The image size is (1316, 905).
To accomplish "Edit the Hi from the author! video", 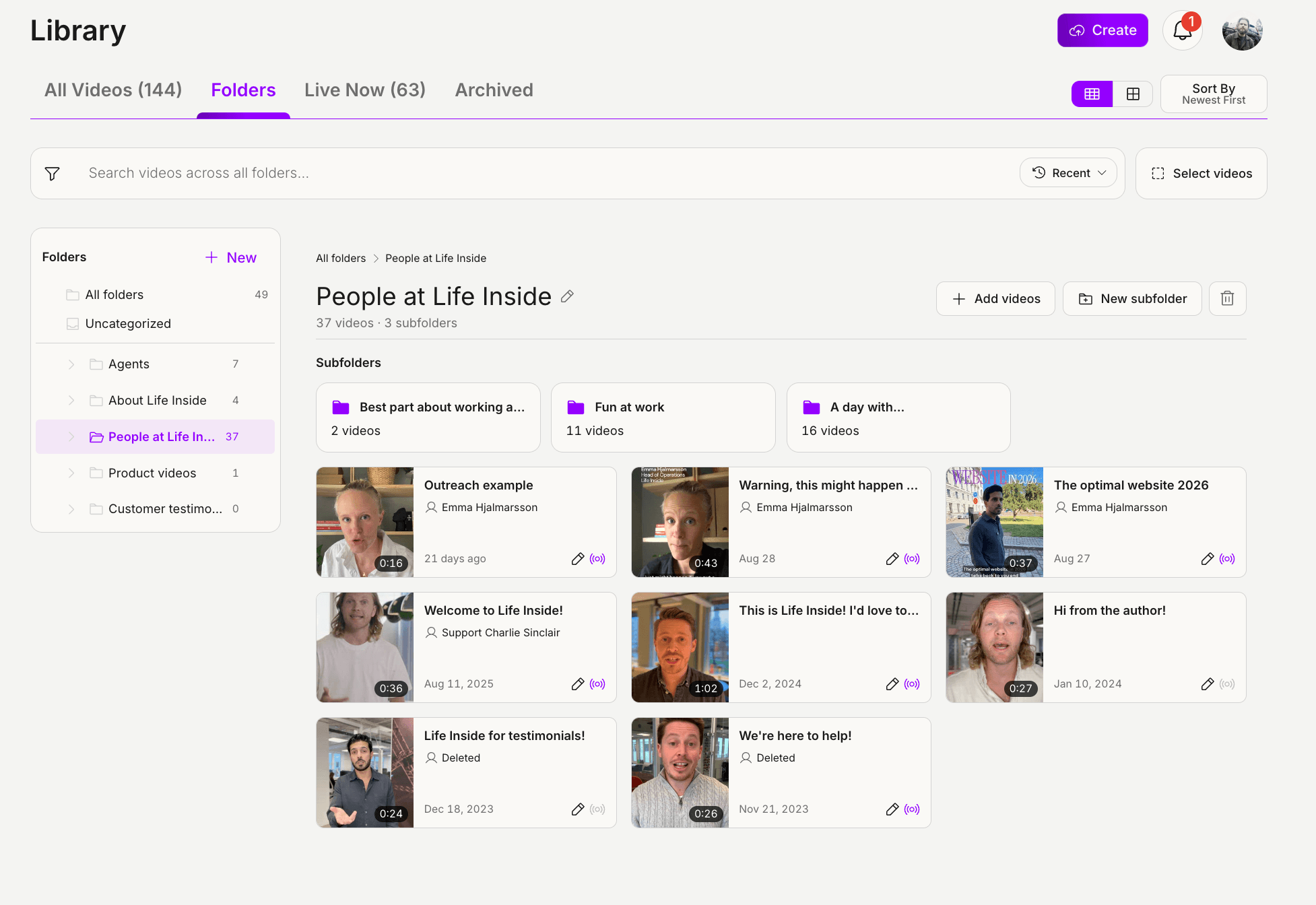I will coord(1207,684).
